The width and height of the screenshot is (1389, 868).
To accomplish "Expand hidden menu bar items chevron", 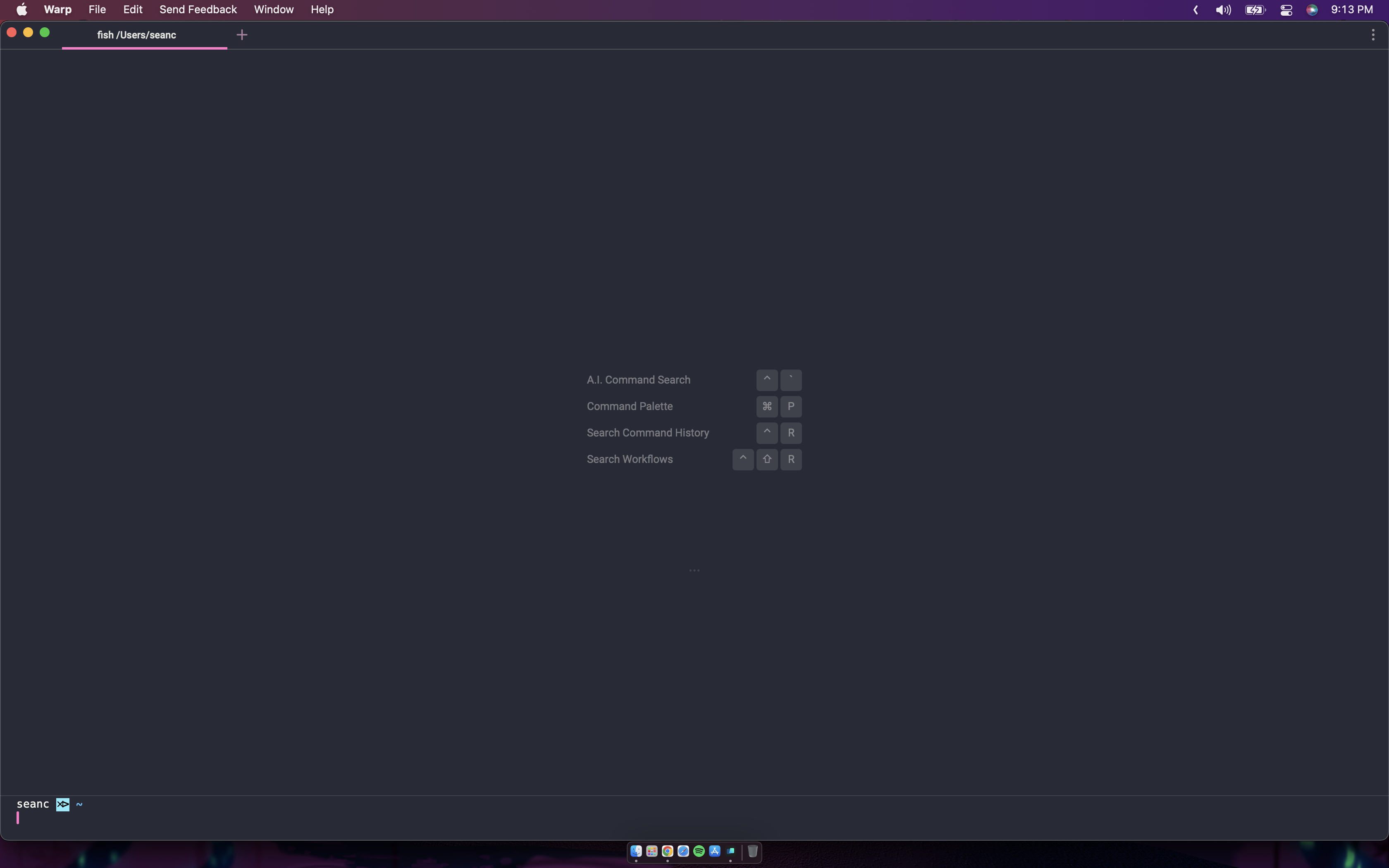I will click(x=1196, y=10).
